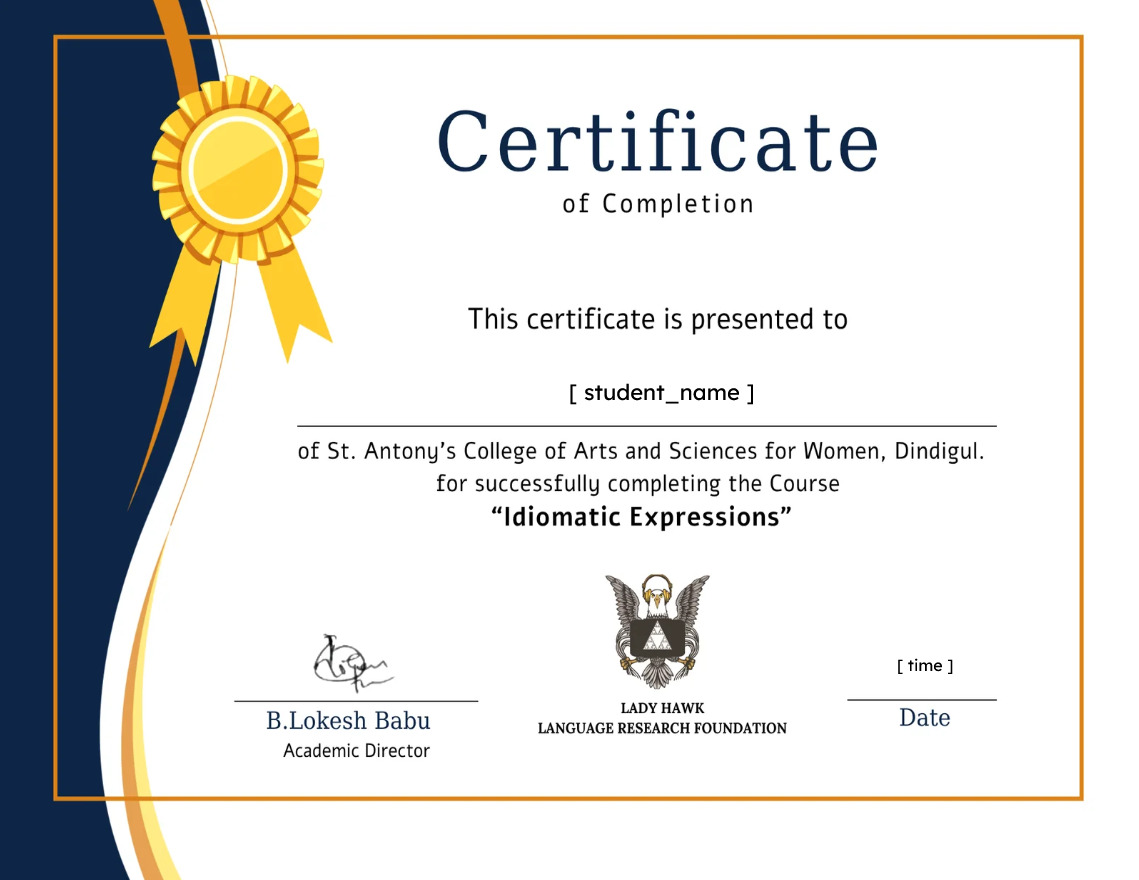Select "This certificate is presented to" line
Image resolution: width=1139 pixels, height=880 pixels.
(657, 320)
